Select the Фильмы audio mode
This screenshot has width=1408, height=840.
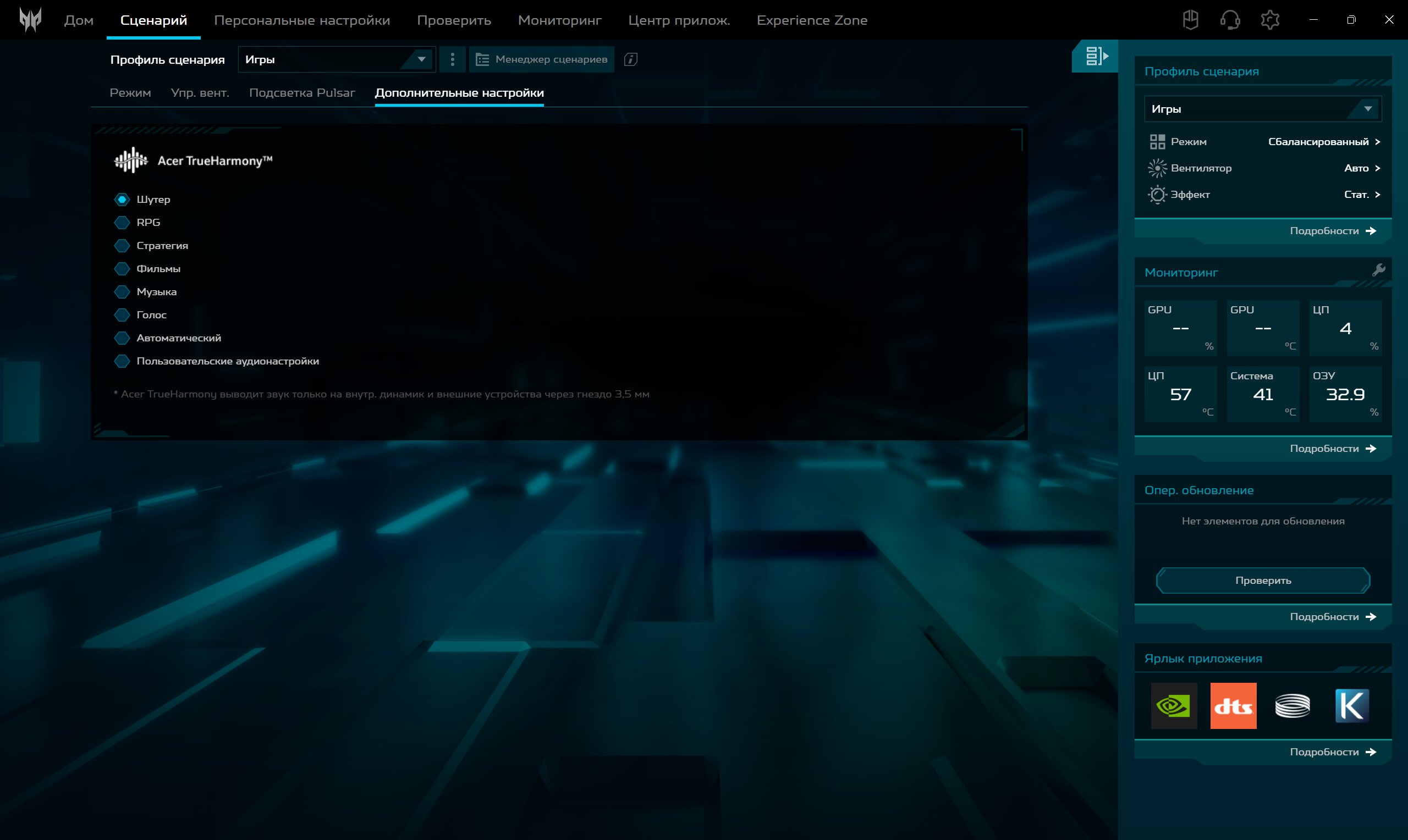click(x=122, y=269)
